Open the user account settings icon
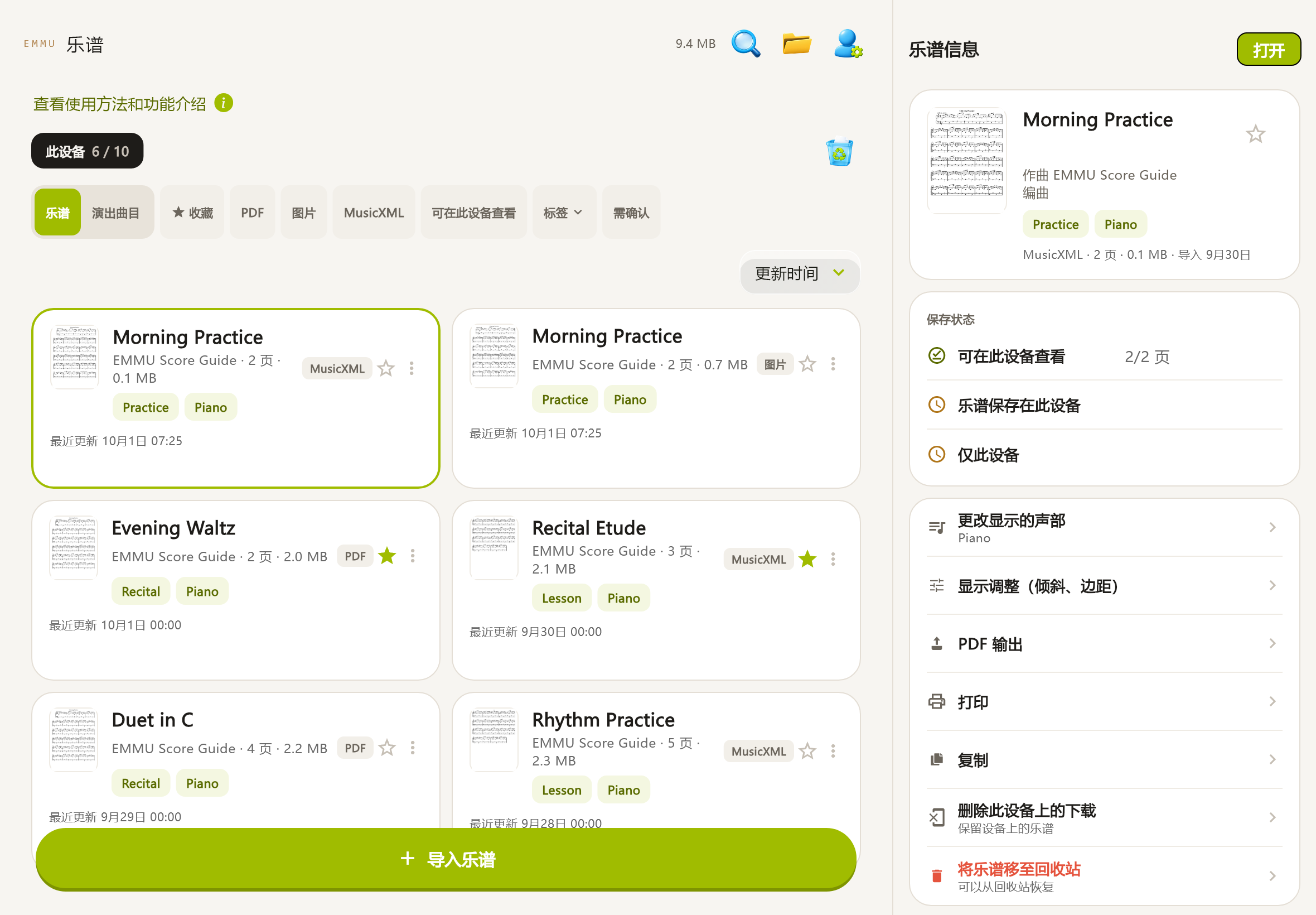The image size is (1316, 915). (x=848, y=44)
